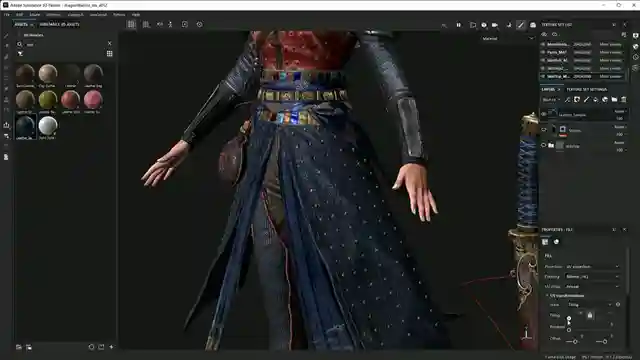
Task: Open the Fill sub-panel icon in Properties
Action: (x=545, y=242)
